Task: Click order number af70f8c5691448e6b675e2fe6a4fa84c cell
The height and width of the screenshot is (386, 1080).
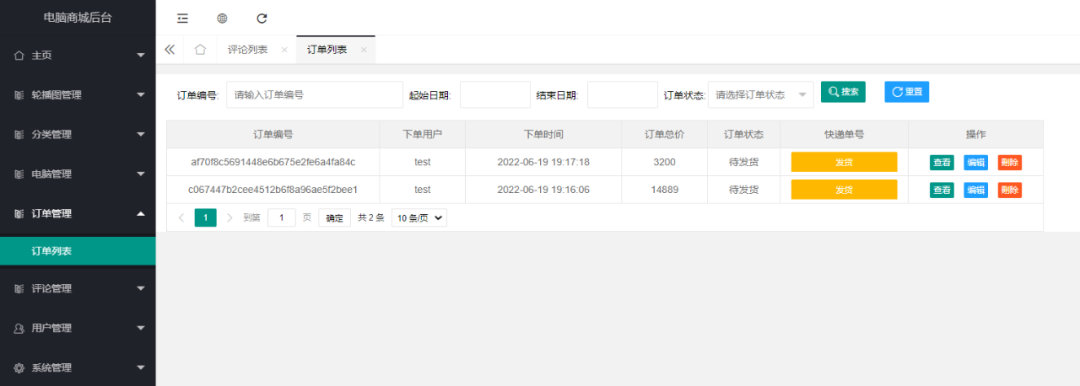Action: click(273, 162)
